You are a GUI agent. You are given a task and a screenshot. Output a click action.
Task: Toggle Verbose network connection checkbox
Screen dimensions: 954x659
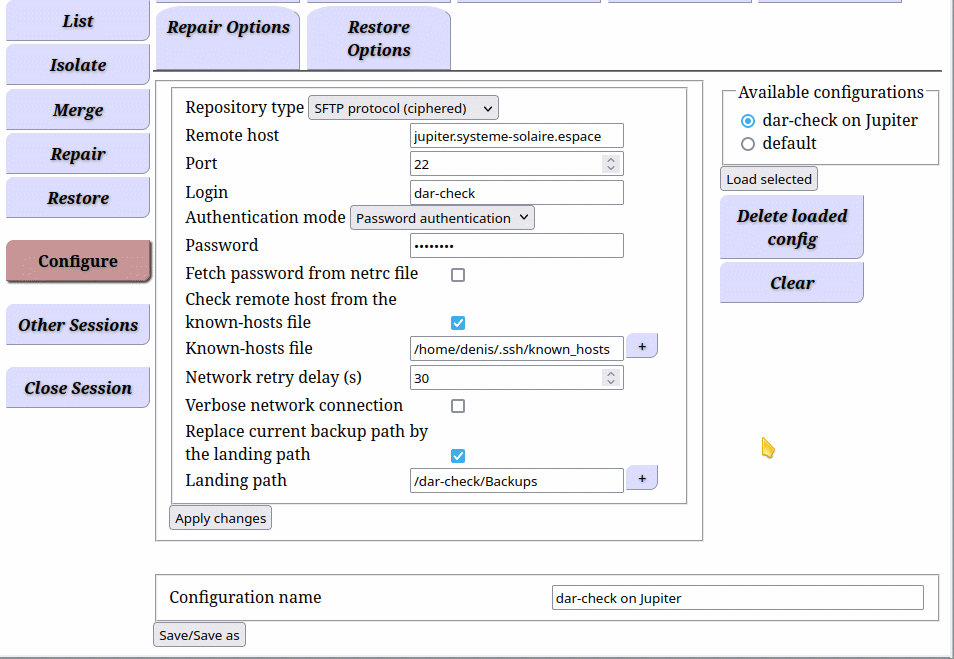point(458,406)
